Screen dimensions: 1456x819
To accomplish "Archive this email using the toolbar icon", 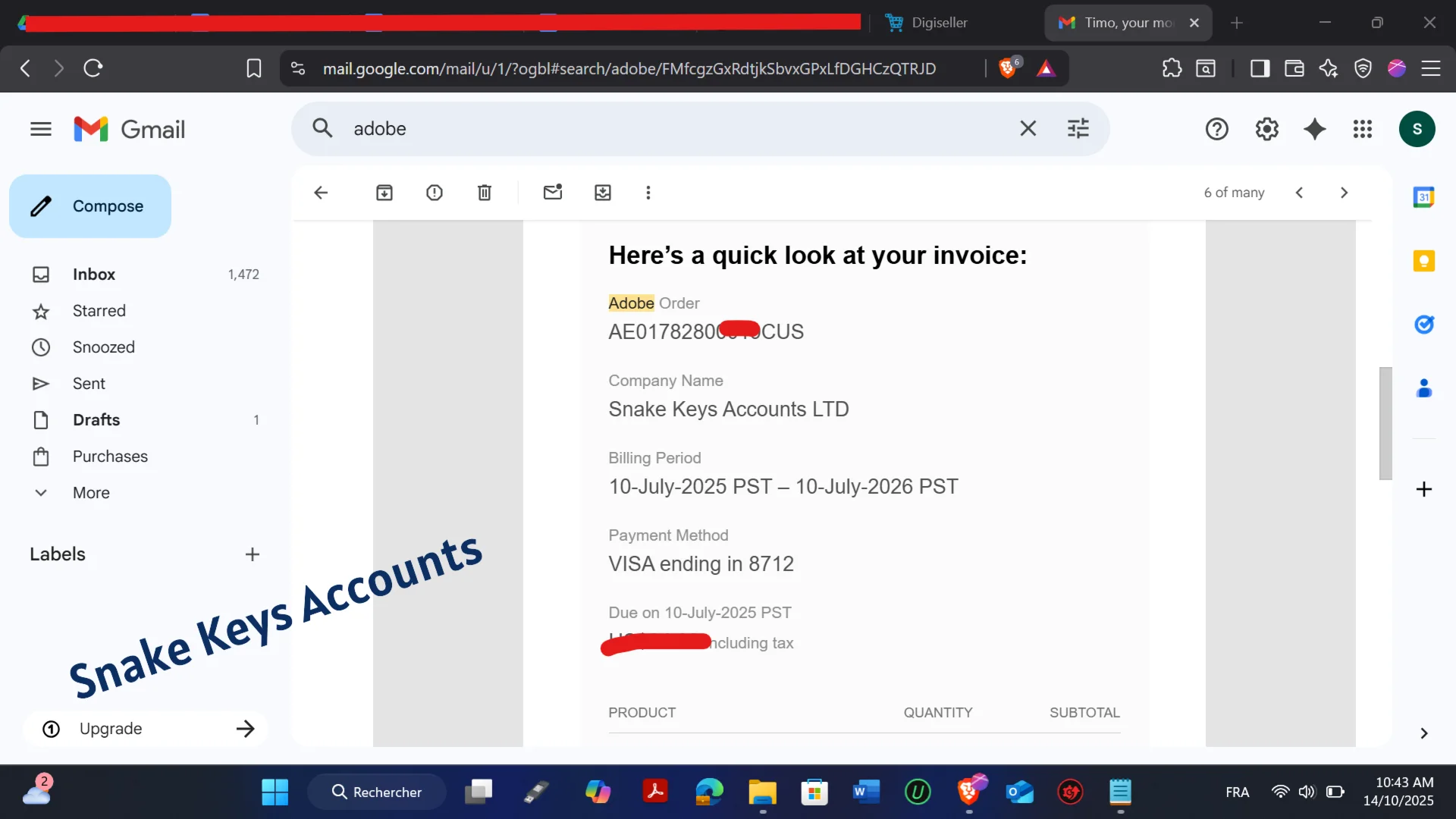I will pos(384,193).
